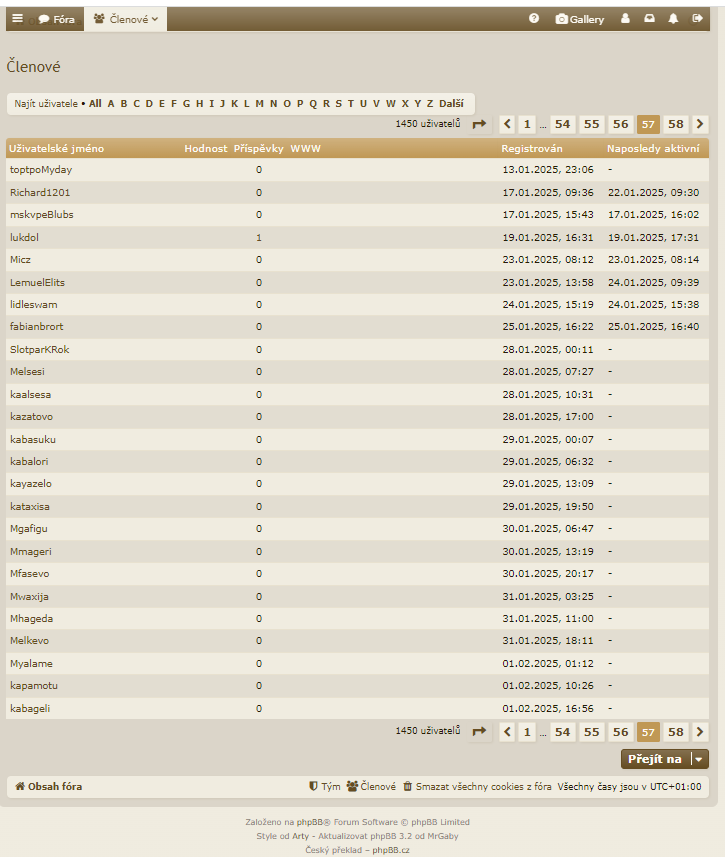Open user profile of Richard1201
This screenshot has height=857, width=725.
click(40, 192)
